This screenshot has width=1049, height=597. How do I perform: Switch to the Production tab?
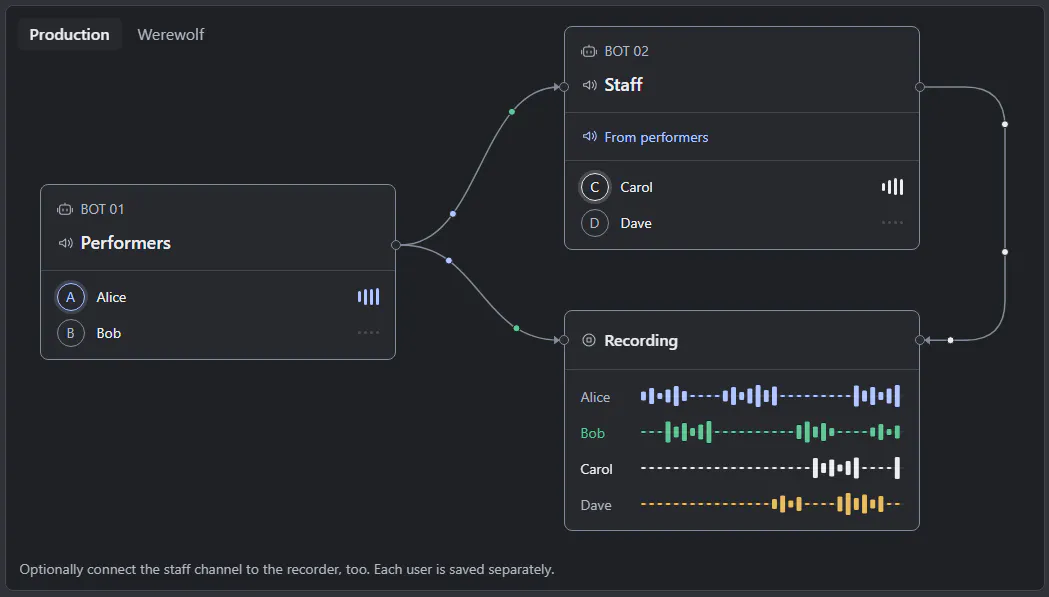(69, 34)
